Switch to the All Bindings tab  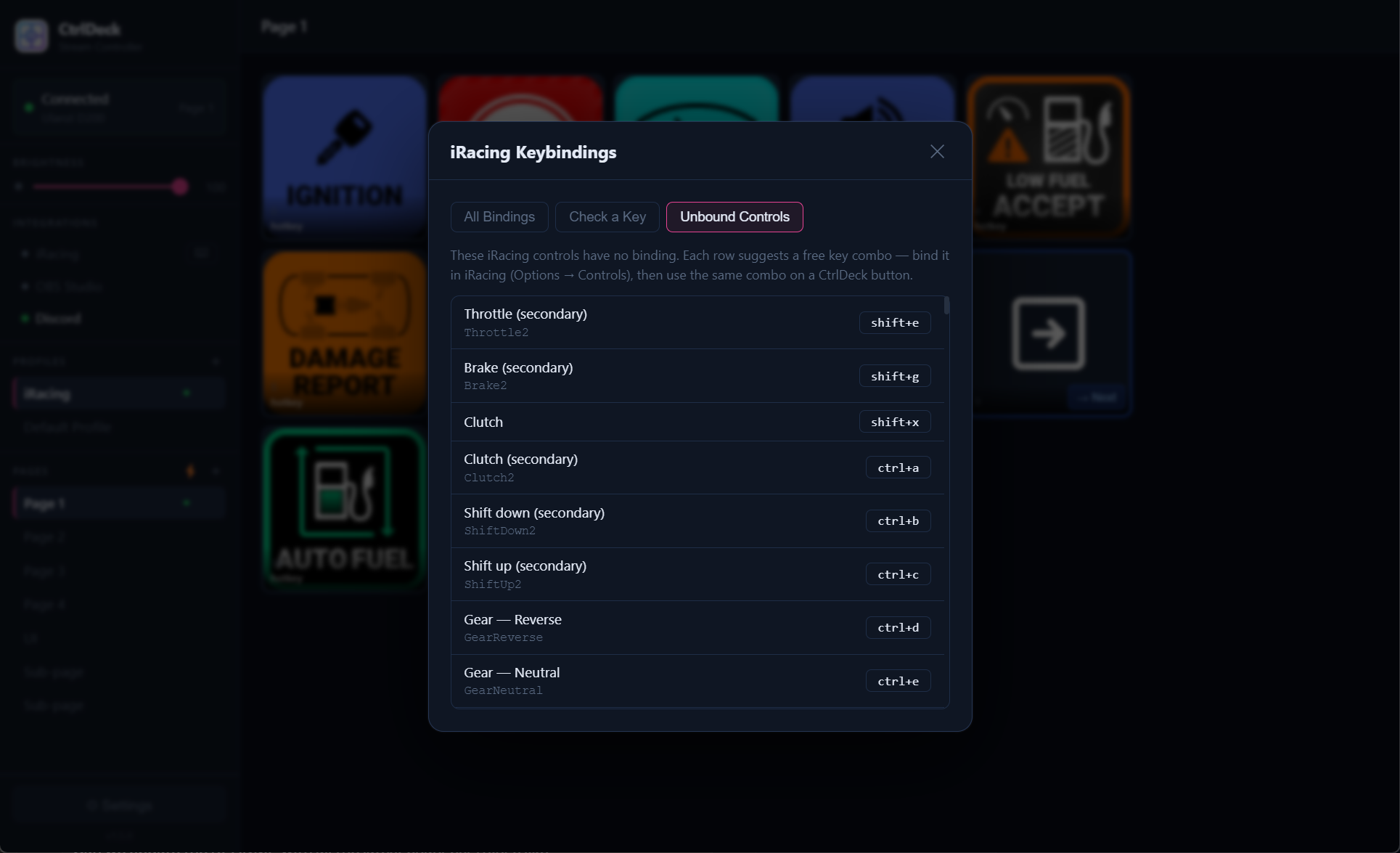point(499,217)
